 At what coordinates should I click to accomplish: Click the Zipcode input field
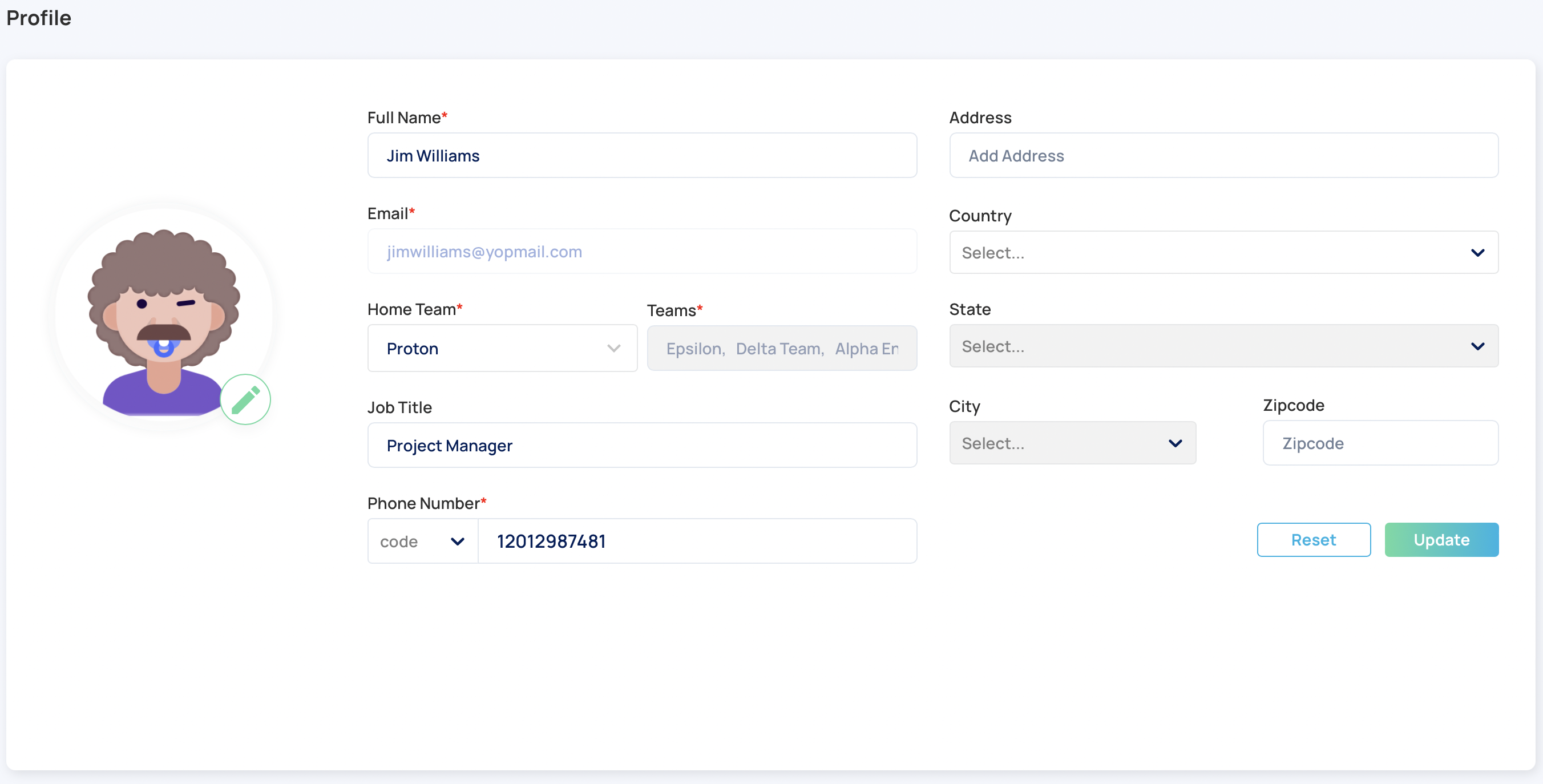[x=1380, y=443]
